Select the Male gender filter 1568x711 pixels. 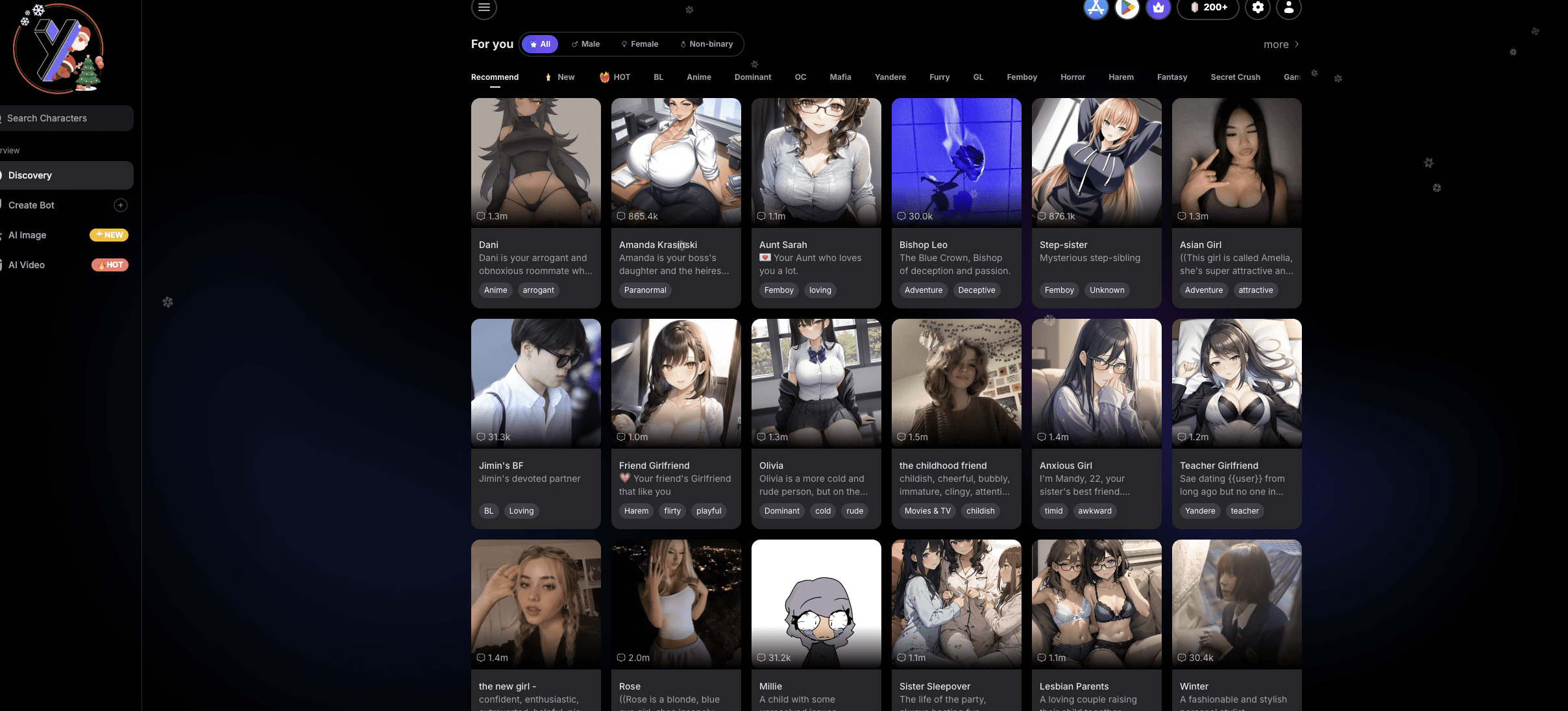point(585,44)
